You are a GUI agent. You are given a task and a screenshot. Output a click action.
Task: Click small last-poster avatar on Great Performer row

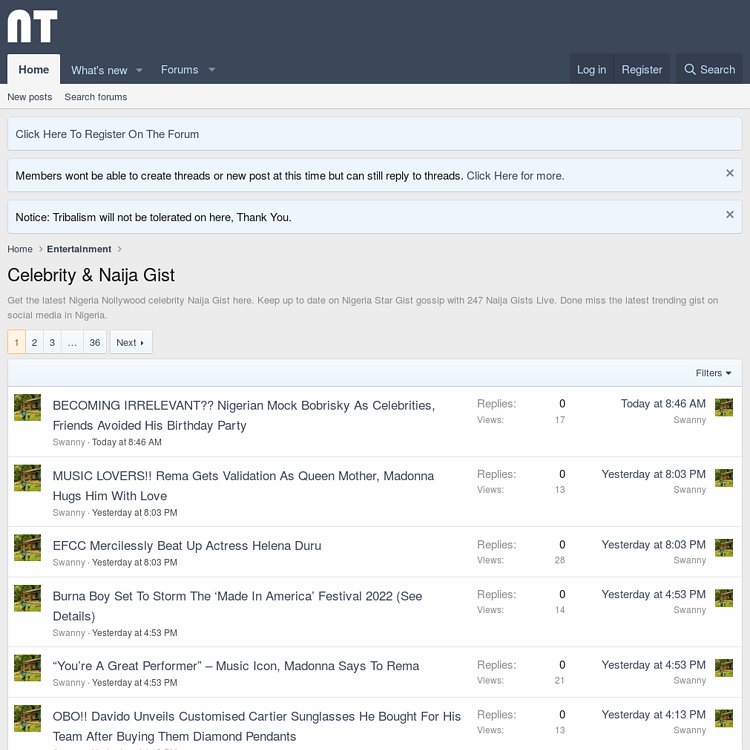(x=724, y=668)
